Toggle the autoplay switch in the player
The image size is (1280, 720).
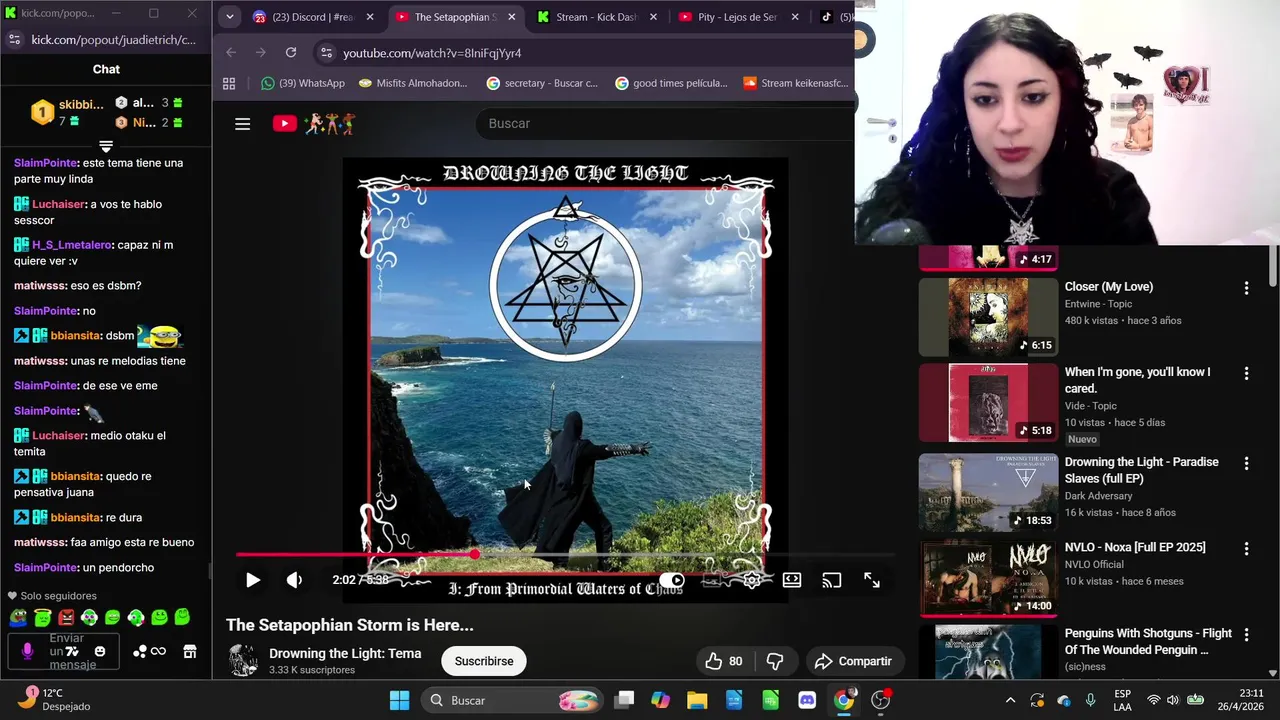pyautogui.click(x=672, y=580)
